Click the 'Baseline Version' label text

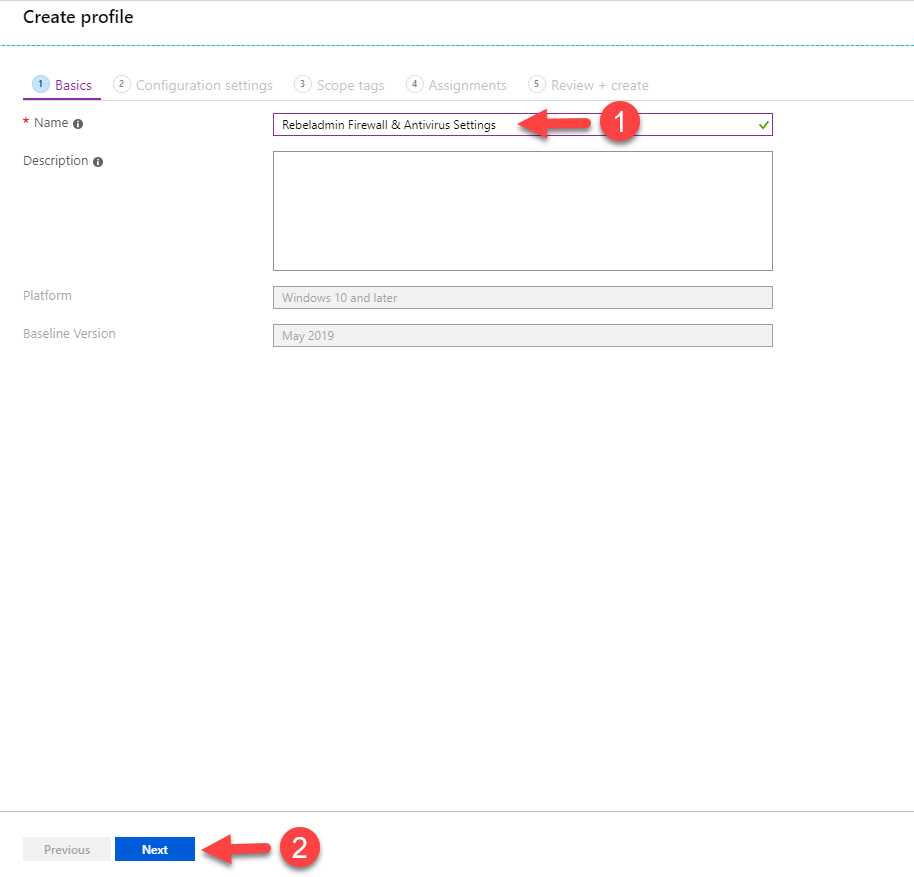coord(69,333)
